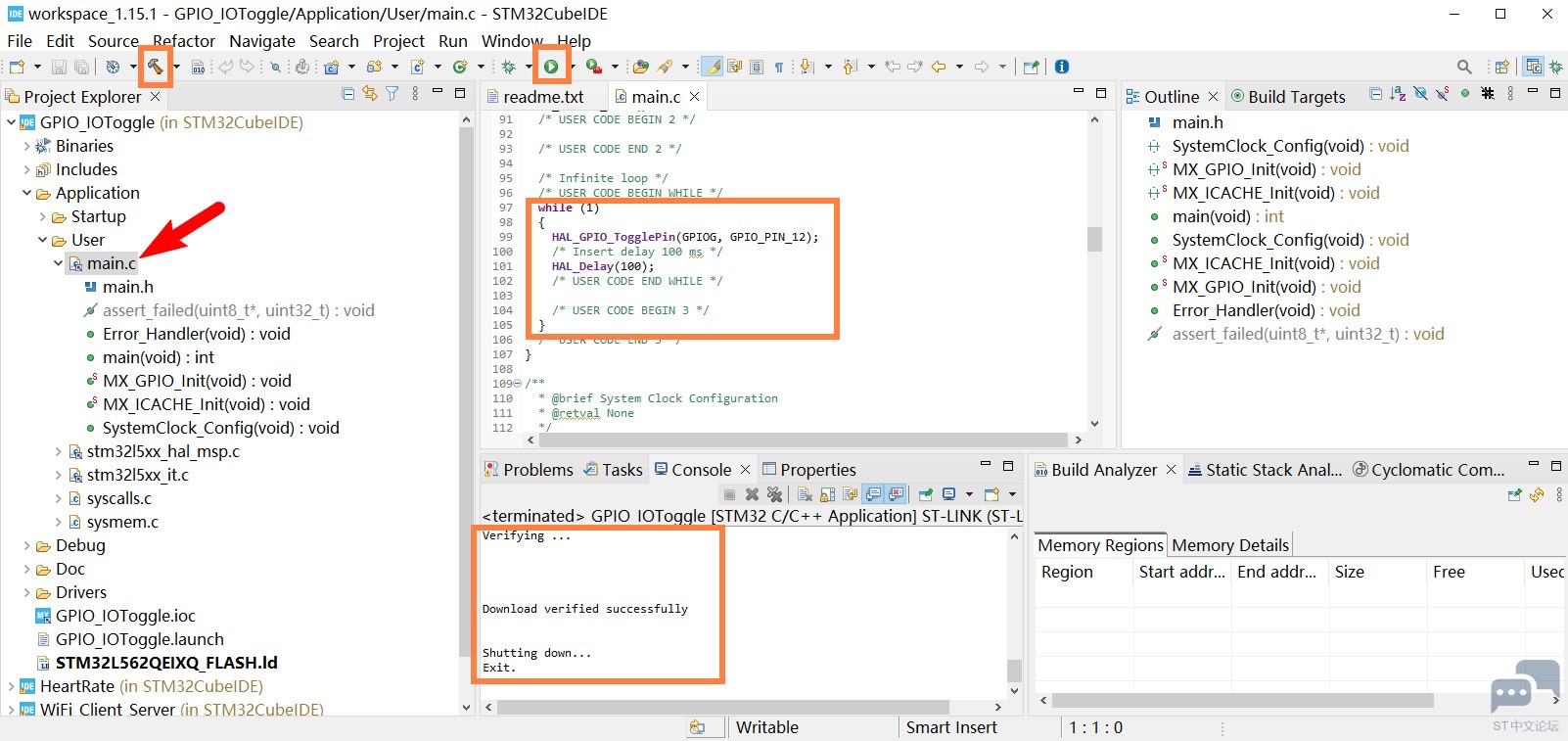
Task: Click Remove Launch icon in Console toolbar
Action: (x=752, y=494)
